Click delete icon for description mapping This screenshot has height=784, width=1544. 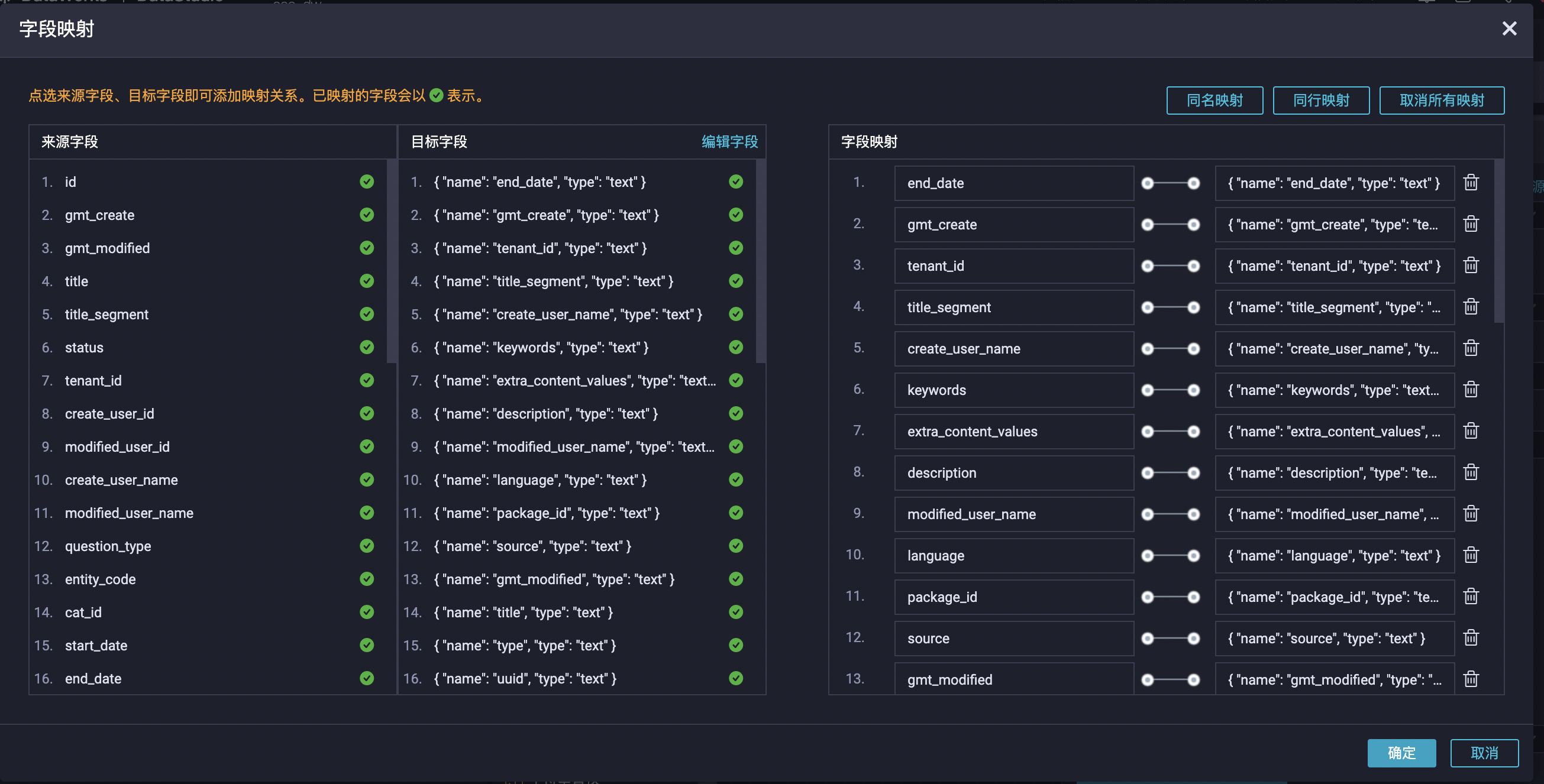tap(1471, 472)
